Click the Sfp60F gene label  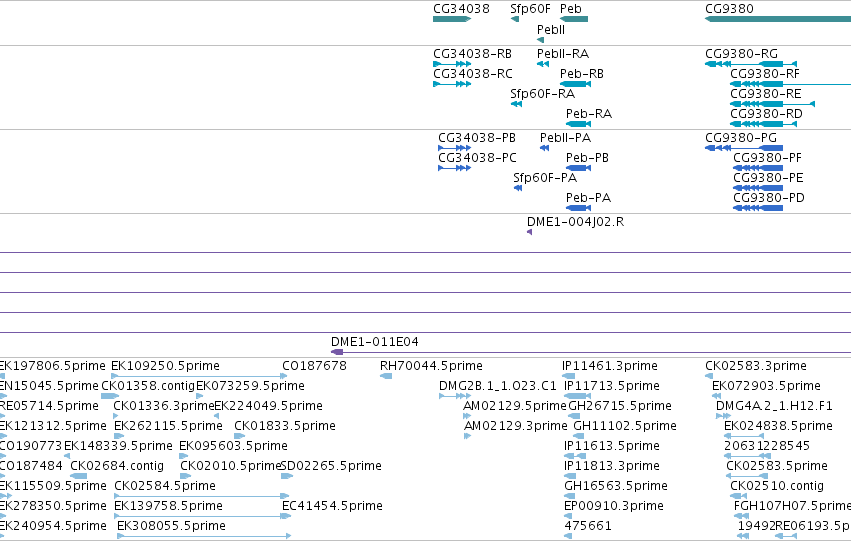click(x=530, y=9)
